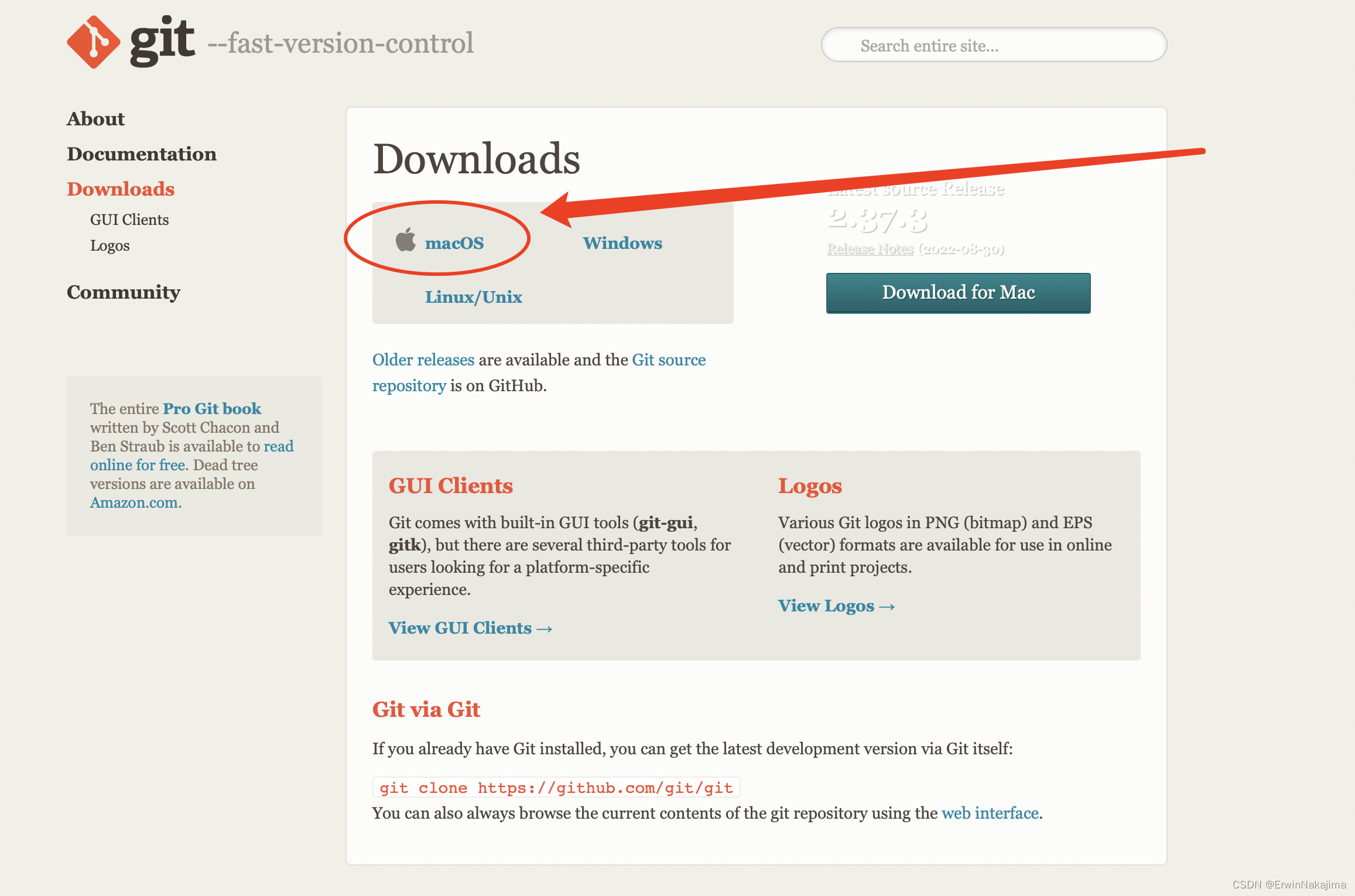Click the Logos heading in panel
The height and width of the screenshot is (896, 1355).
pyautogui.click(x=810, y=486)
